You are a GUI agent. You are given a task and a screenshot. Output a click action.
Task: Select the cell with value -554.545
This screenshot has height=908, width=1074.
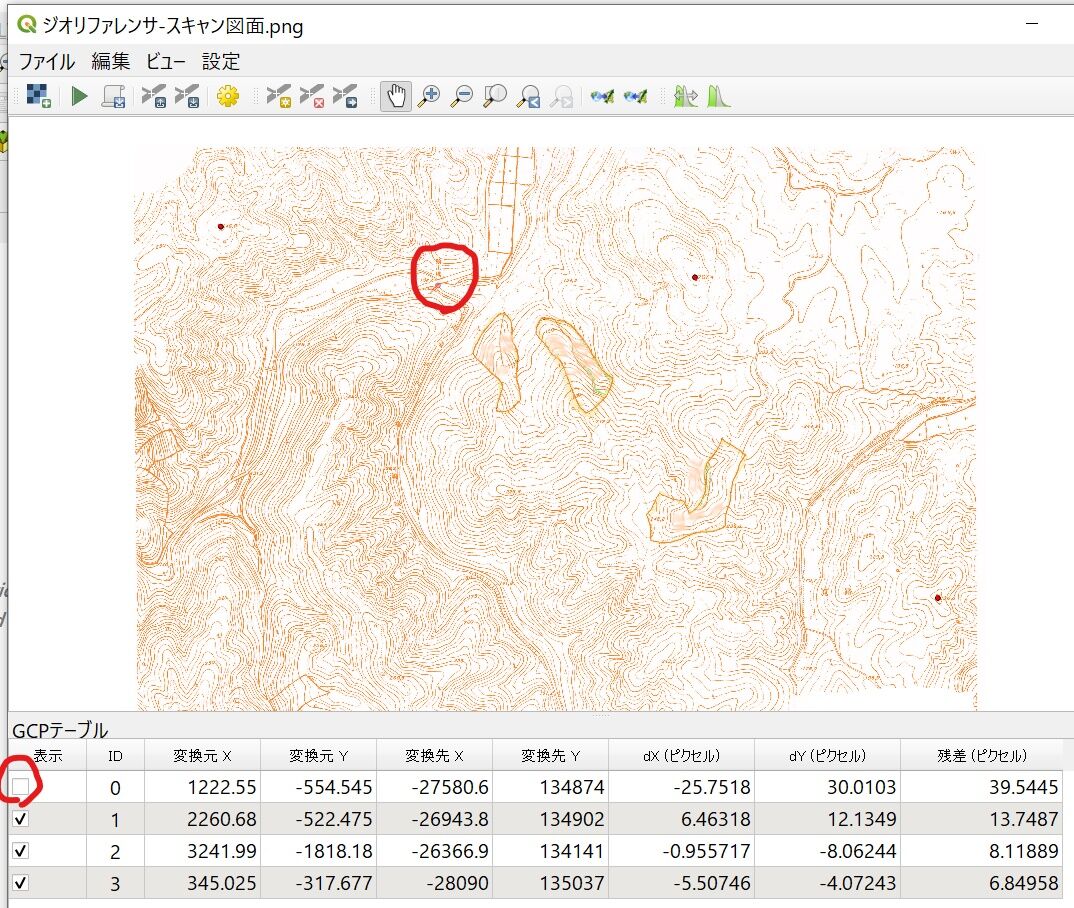coord(318,787)
